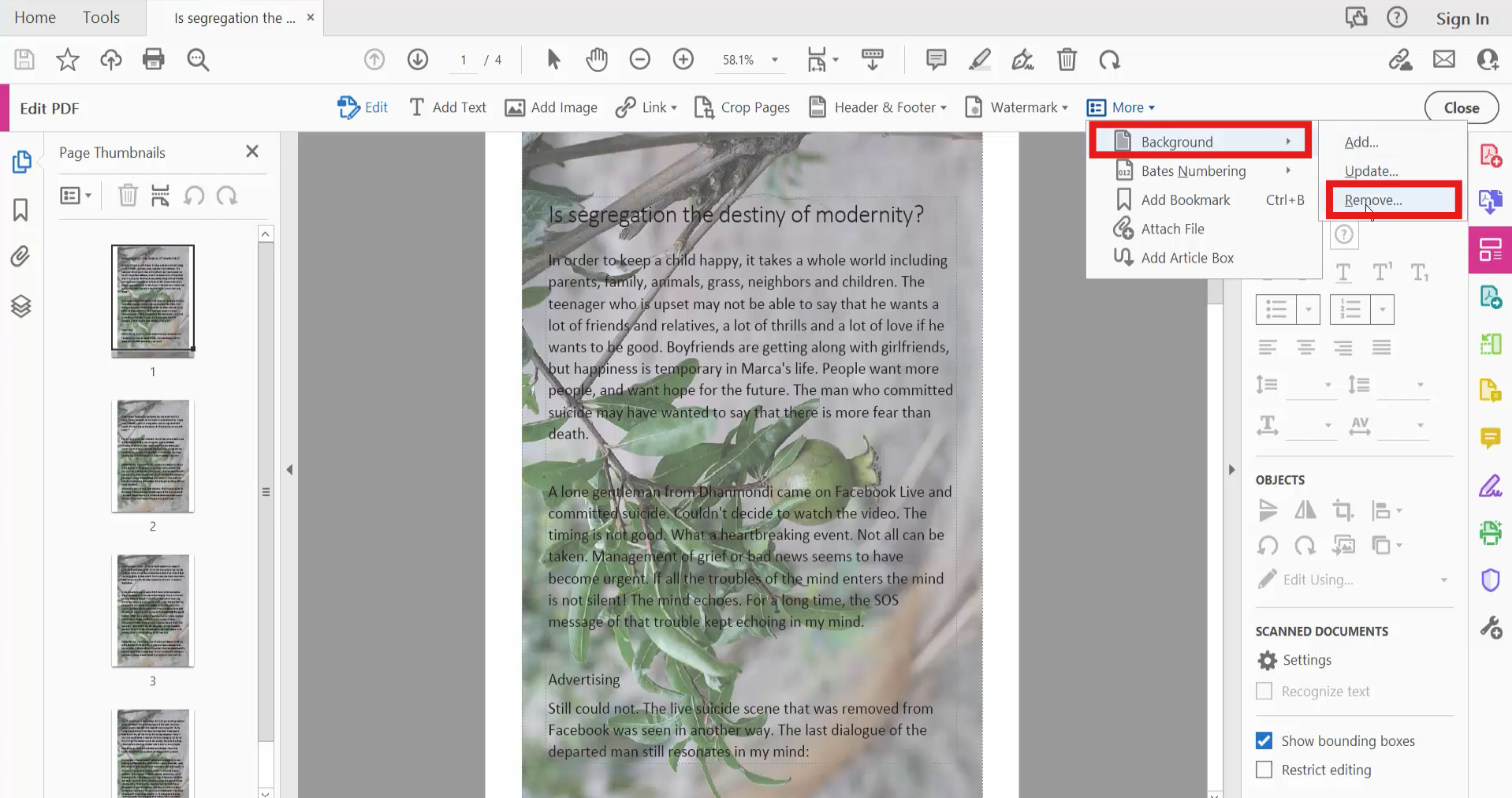1512x798 pixels.
Task: Open the Create PDF icon in right panel
Action: point(1491,155)
